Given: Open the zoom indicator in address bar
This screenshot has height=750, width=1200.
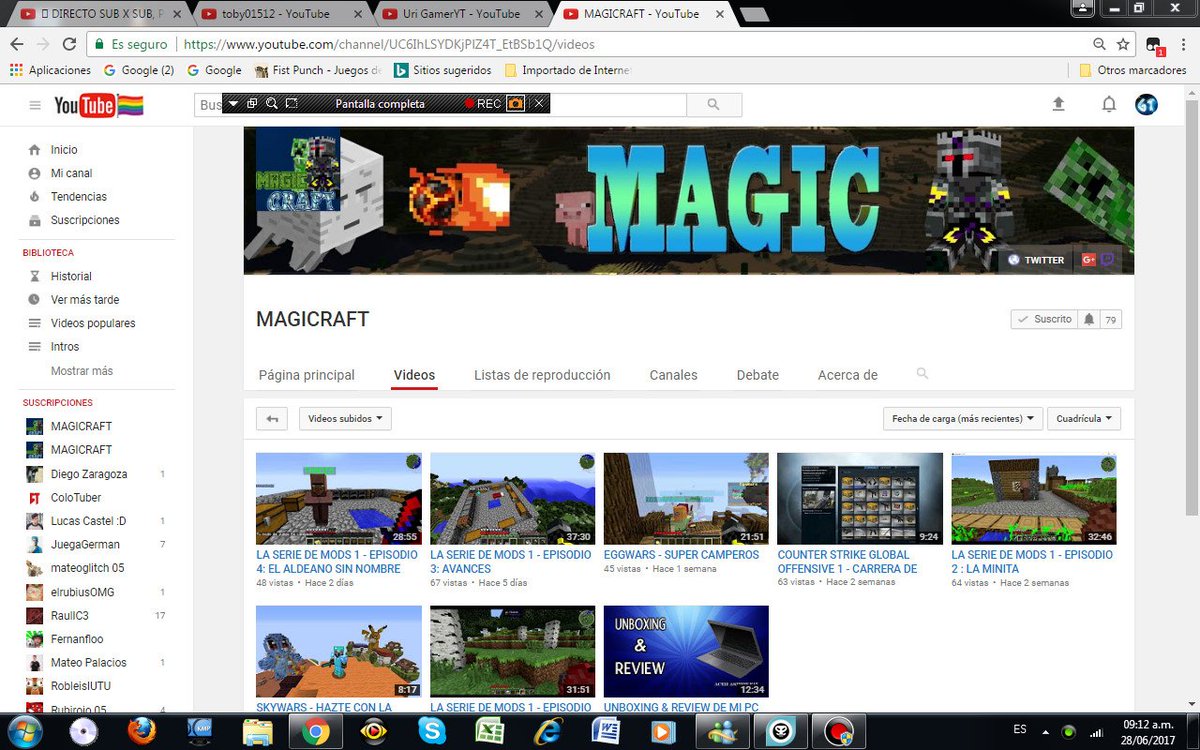Looking at the screenshot, I should pyautogui.click(x=1100, y=44).
